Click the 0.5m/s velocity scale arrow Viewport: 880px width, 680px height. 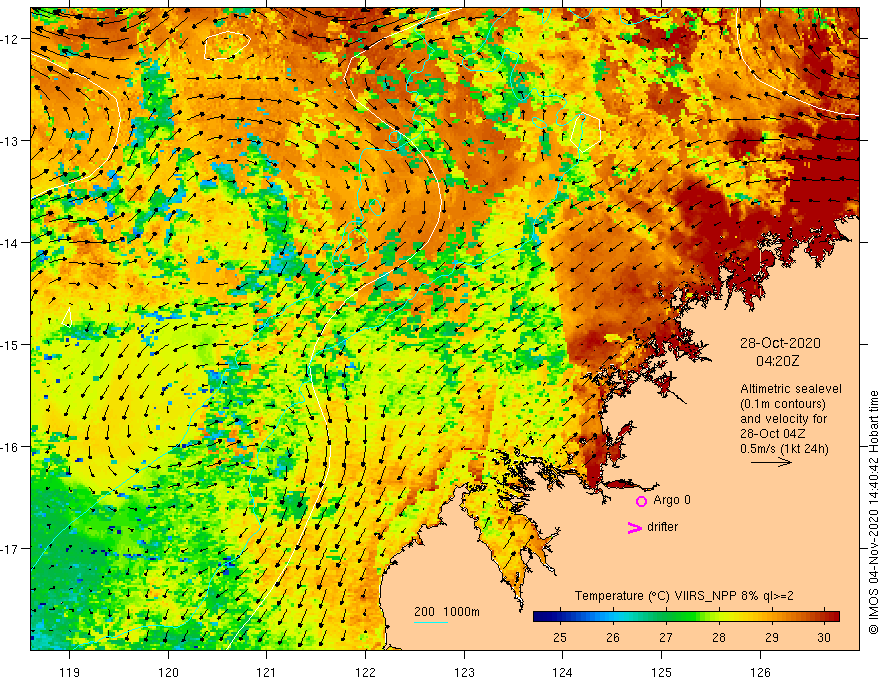coord(771,462)
